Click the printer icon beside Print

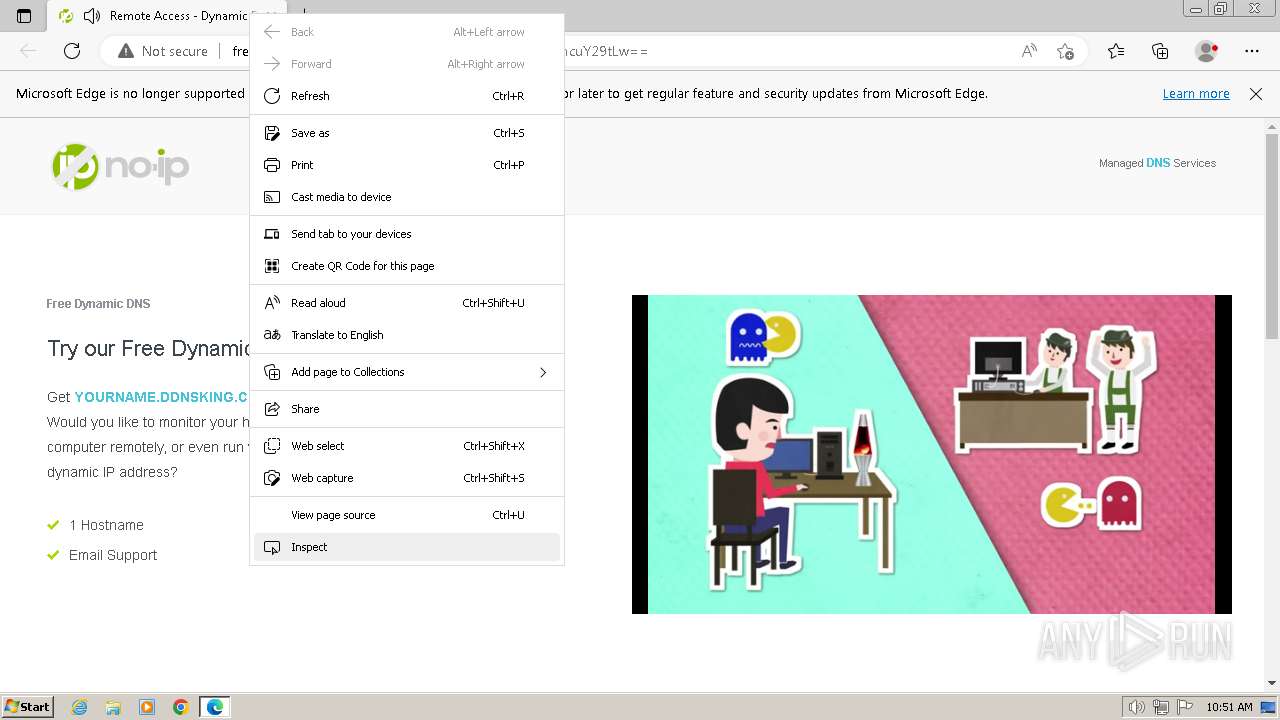tap(271, 165)
